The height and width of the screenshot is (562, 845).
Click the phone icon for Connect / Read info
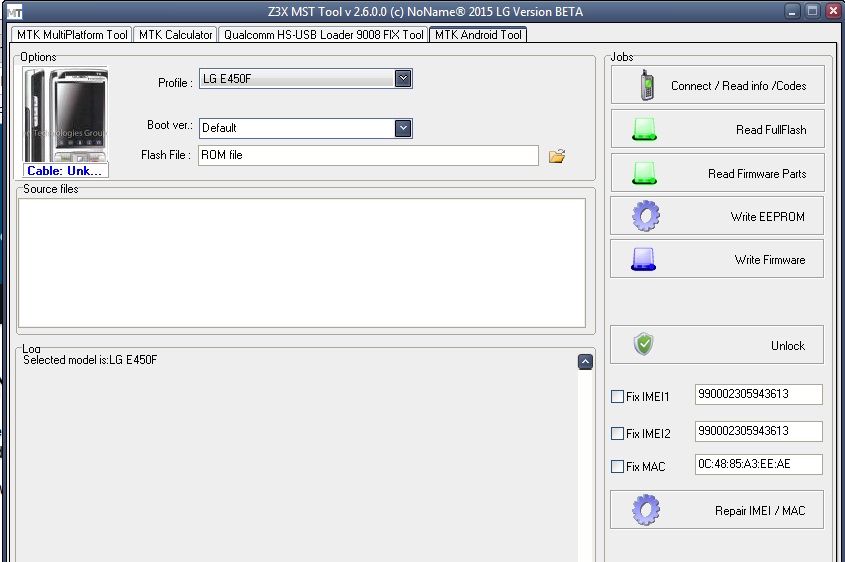[x=647, y=85]
